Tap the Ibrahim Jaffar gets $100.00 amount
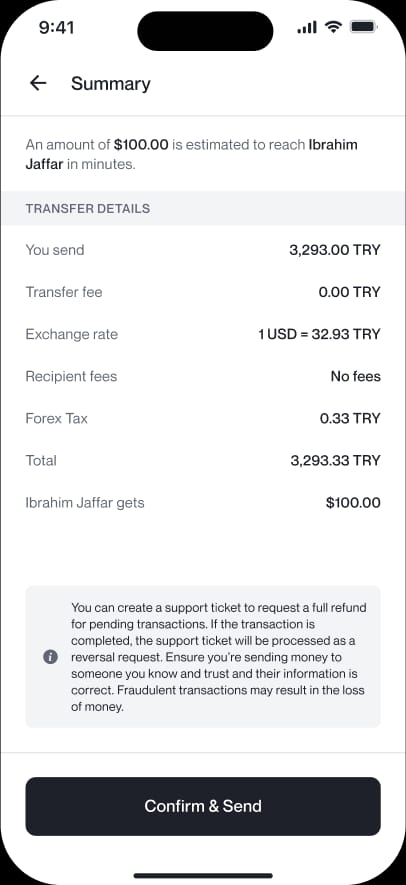The height and width of the screenshot is (885, 406). point(353,503)
